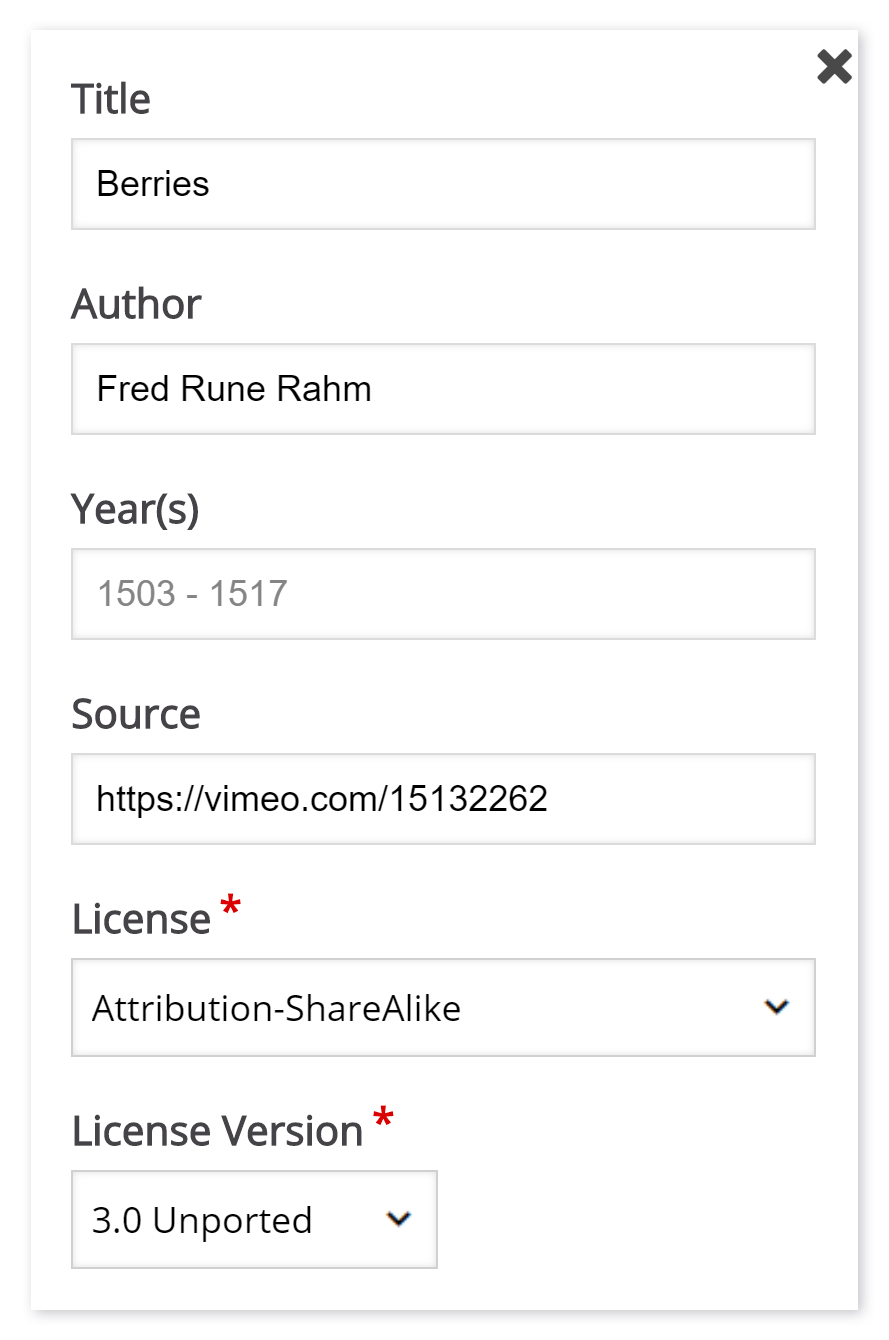The image size is (889, 1340).
Task: Click the number 15132262 in the Source URL
Action: 469,799
